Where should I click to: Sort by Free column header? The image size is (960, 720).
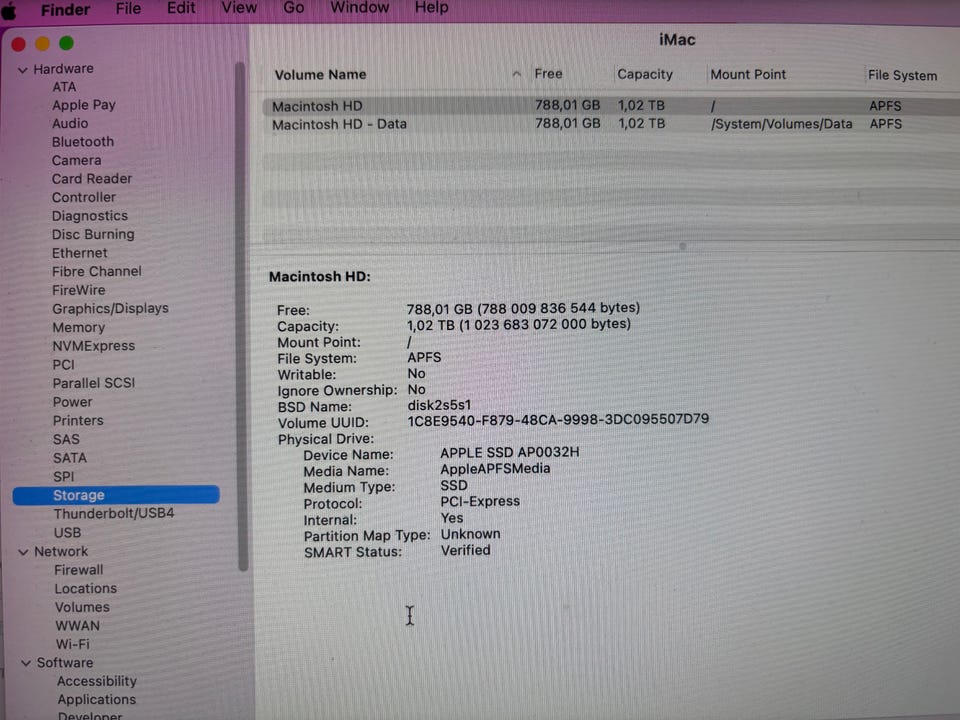click(548, 74)
